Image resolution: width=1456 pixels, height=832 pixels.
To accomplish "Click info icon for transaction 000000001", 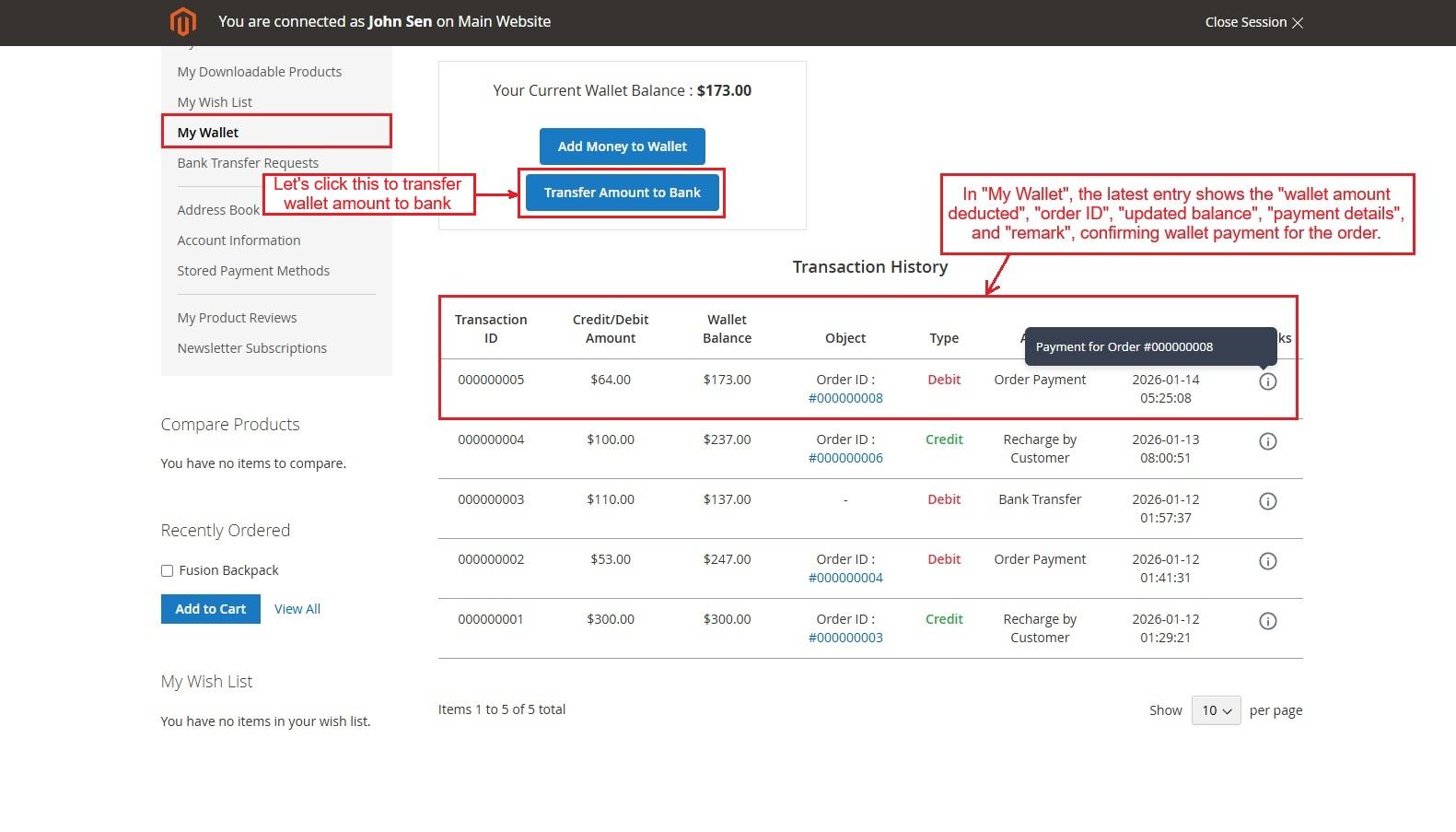I will [1267, 621].
